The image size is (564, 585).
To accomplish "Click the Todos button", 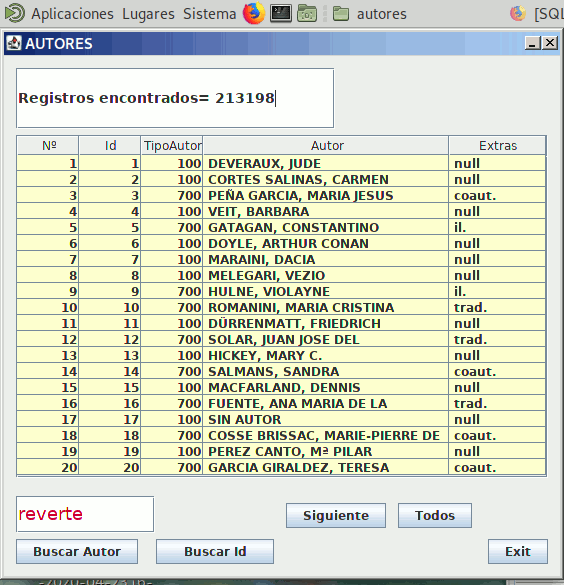I will [435, 515].
